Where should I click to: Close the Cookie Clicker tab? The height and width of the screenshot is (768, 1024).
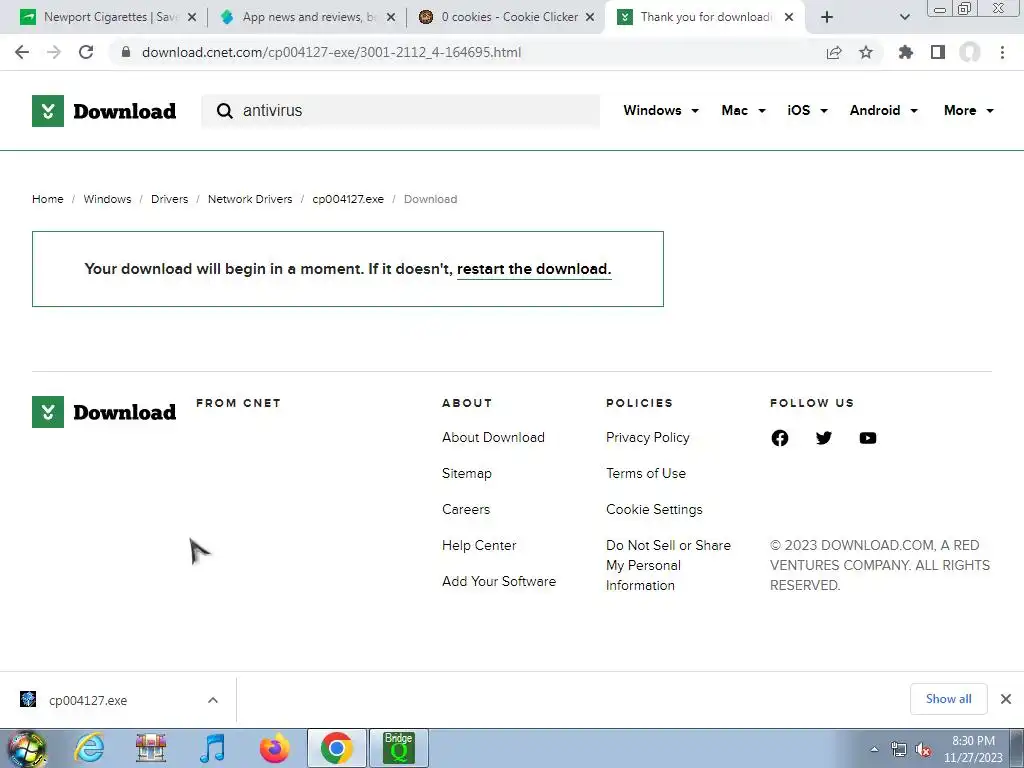(590, 17)
